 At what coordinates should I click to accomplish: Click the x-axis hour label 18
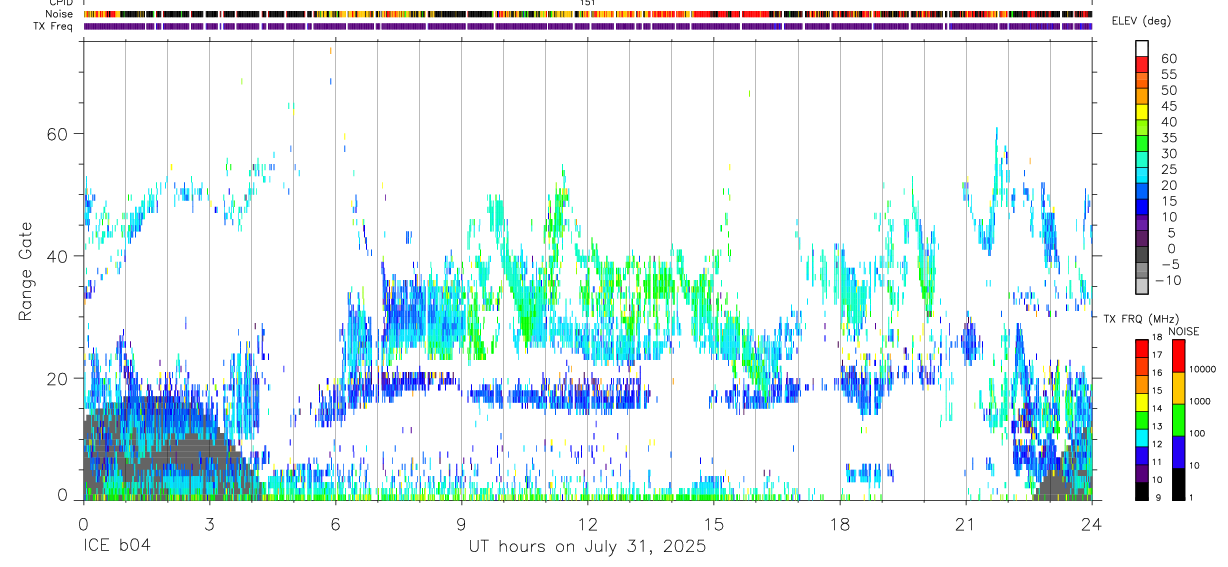click(840, 524)
